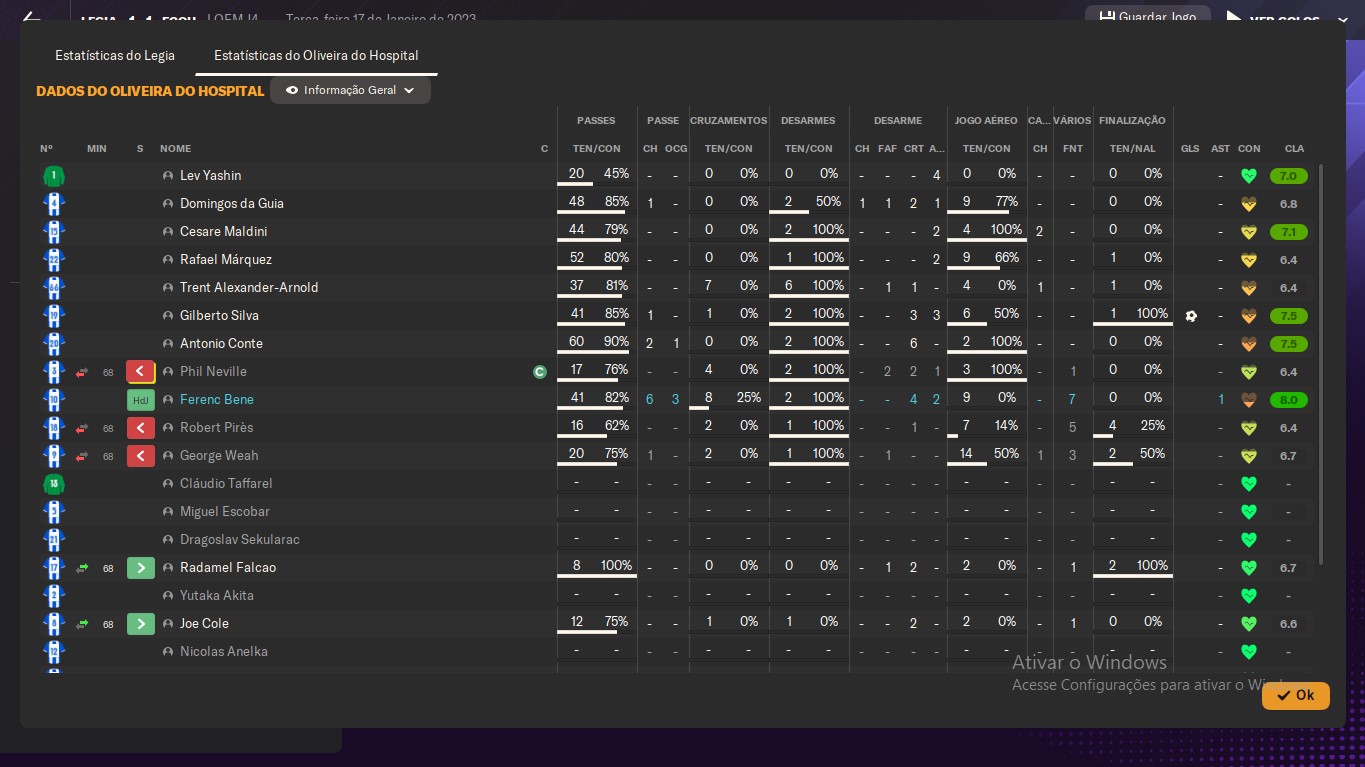Click person icon beside Lev Yashin's name
Viewport: 1365px width, 767px height.
point(168,176)
